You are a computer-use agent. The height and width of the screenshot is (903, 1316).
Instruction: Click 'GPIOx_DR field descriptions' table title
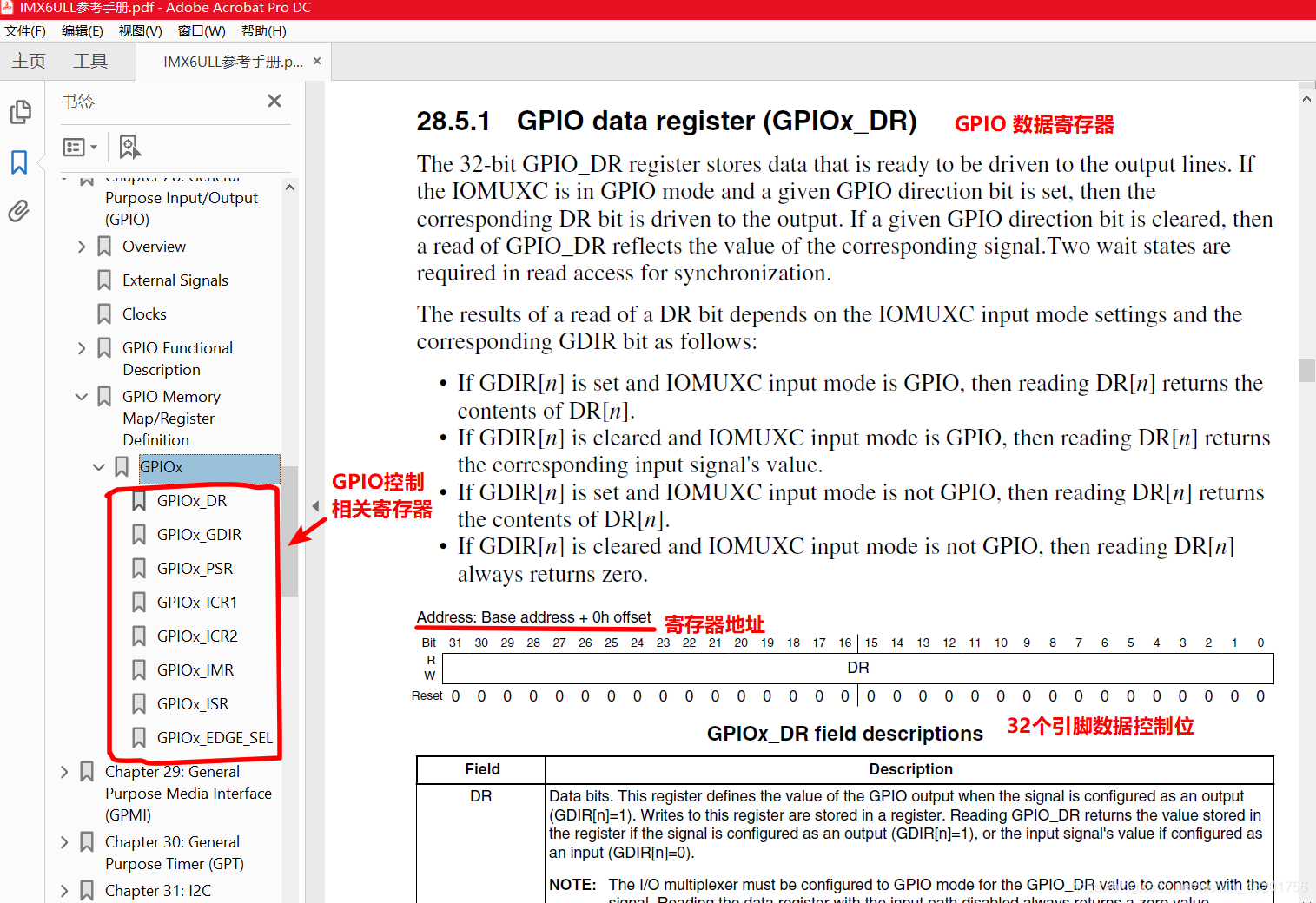[x=844, y=734]
